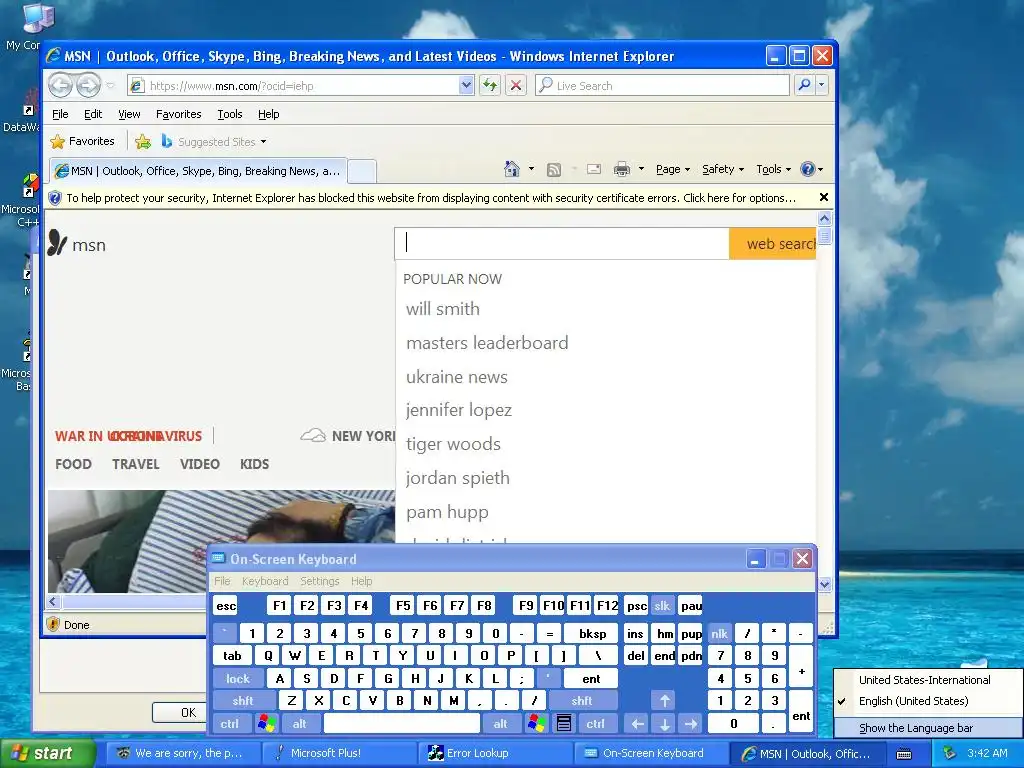Image resolution: width=1024 pixels, height=768 pixels.
Task: Click the RSS Feeds icon
Action: pyautogui.click(x=554, y=170)
